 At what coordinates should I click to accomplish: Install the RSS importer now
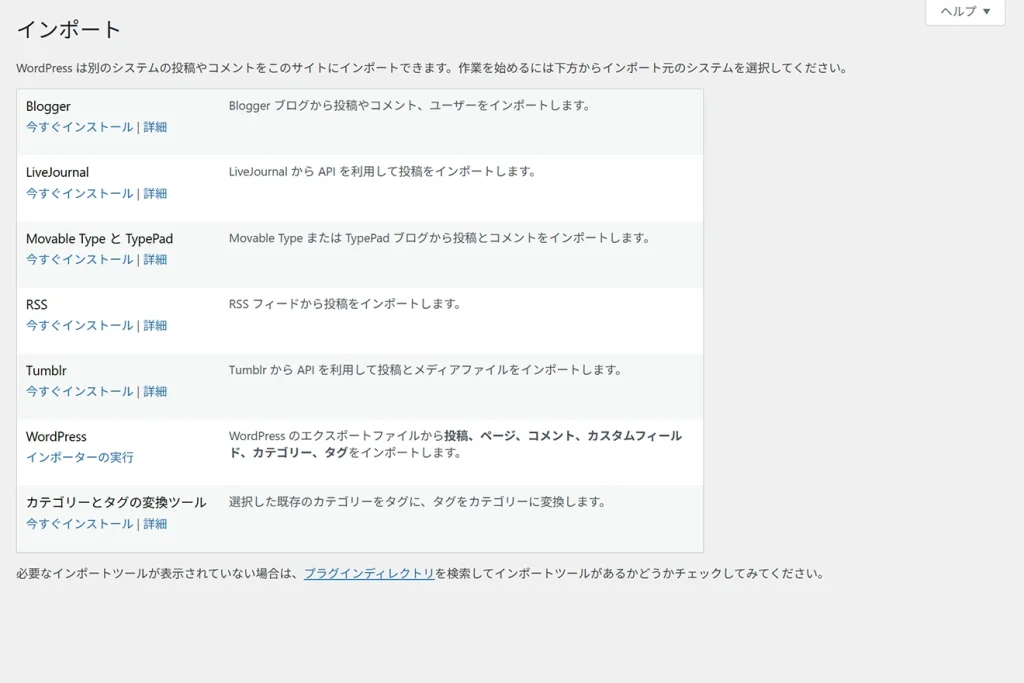click(x=78, y=325)
